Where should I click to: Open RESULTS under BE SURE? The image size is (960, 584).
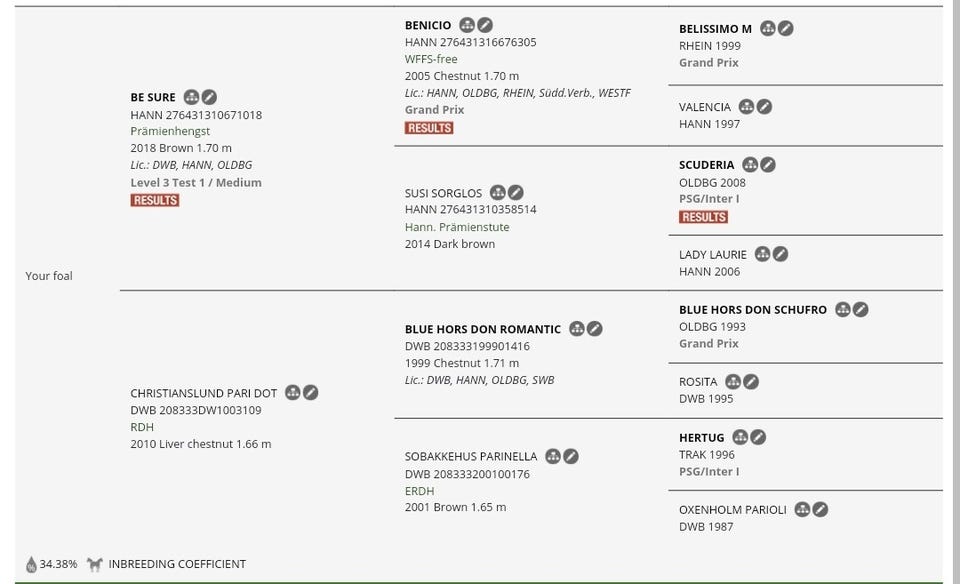tap(154, 200)
